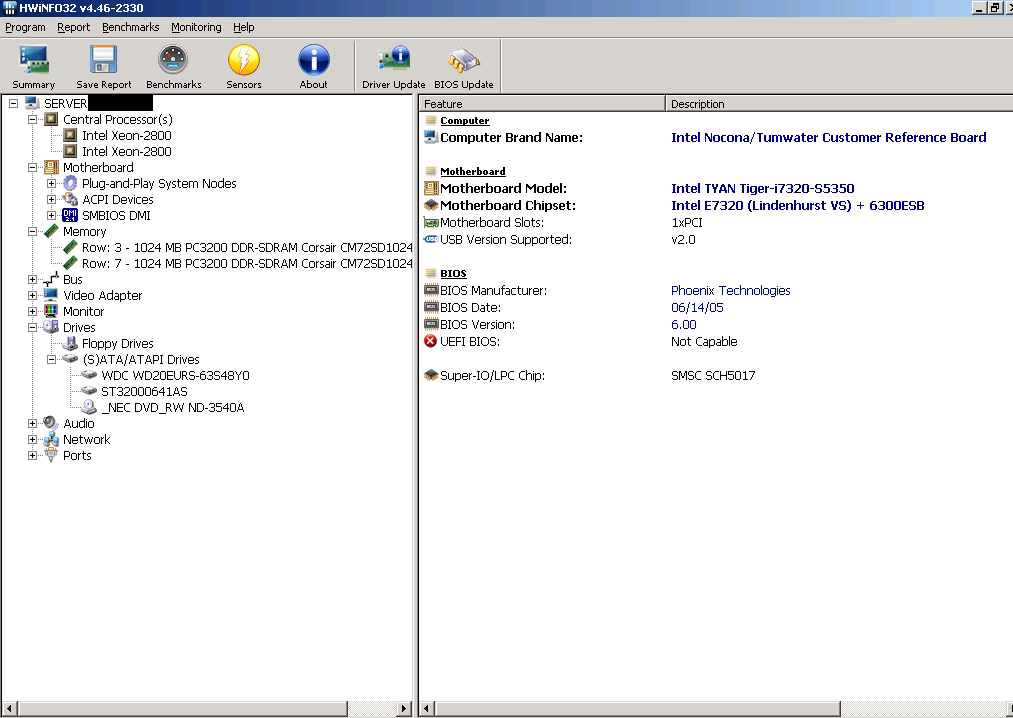Click the SMSC SCH5017 Super-IO value
Viewport: 1013px width, 718px height.
[x=713, y=375]
